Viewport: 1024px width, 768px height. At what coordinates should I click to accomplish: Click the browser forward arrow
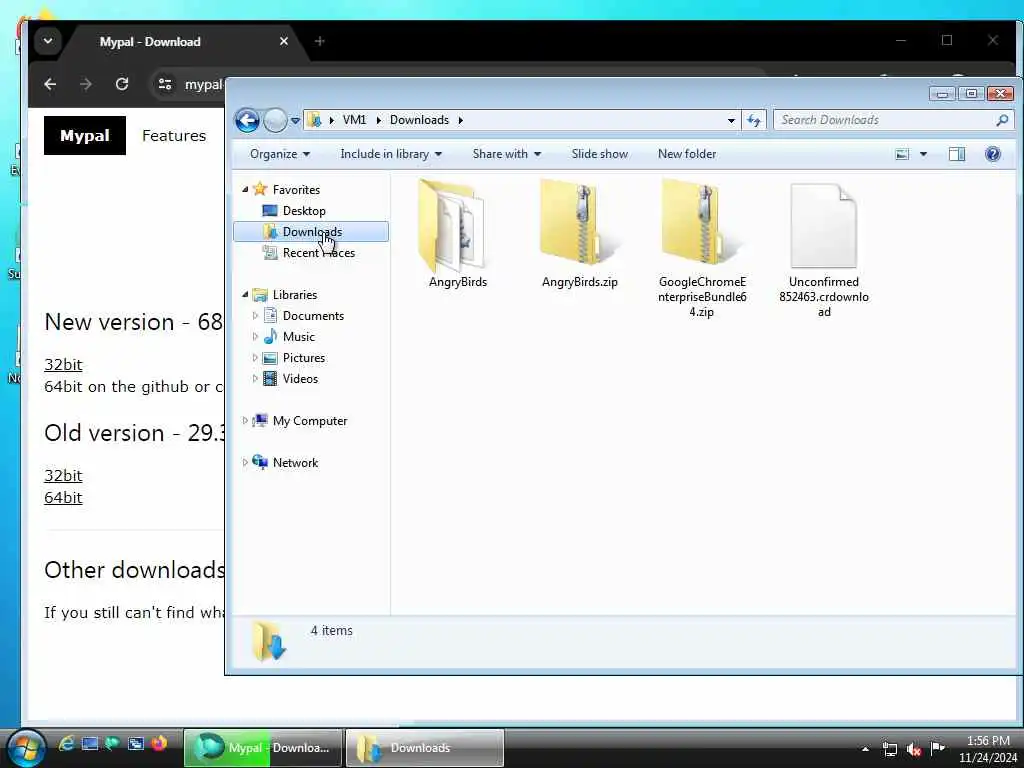(x=86, y=84)
